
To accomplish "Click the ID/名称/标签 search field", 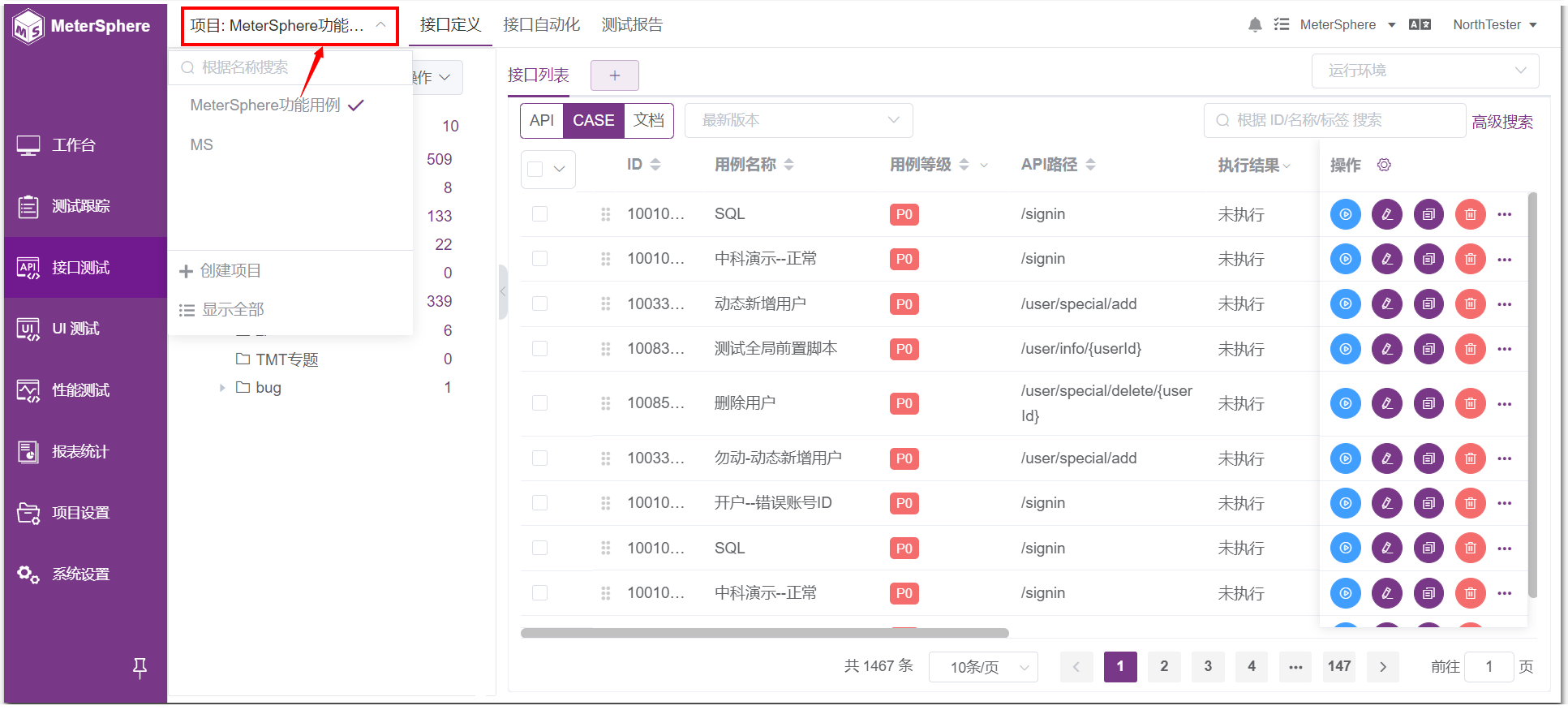I will point(1334,121).
